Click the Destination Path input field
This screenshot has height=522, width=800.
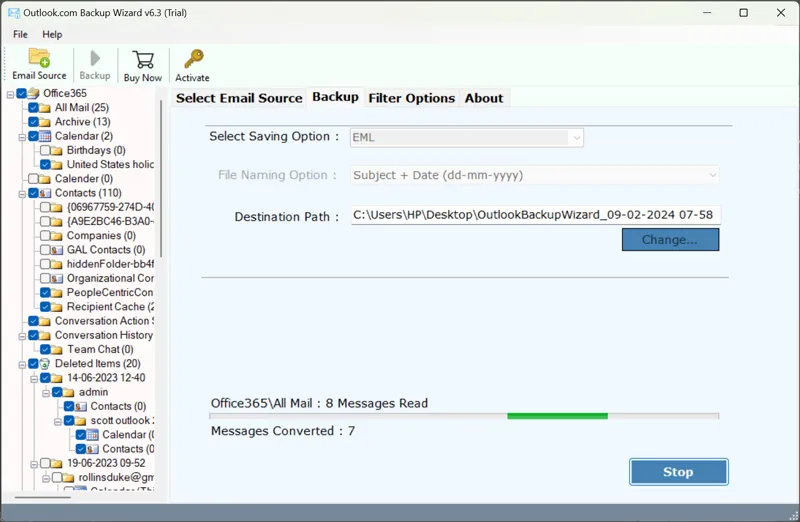(x=535, y=215)
